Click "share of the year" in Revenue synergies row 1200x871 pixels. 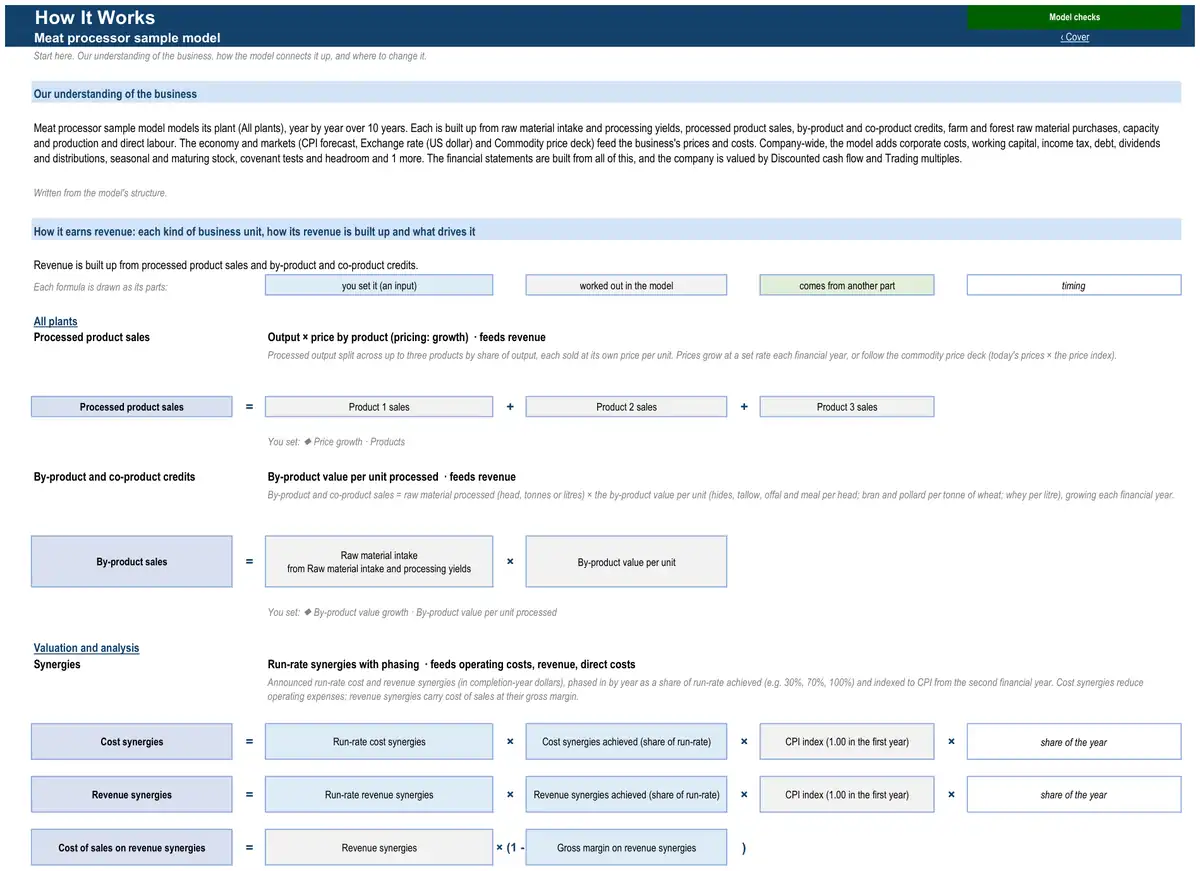[x=1074, y=795]
